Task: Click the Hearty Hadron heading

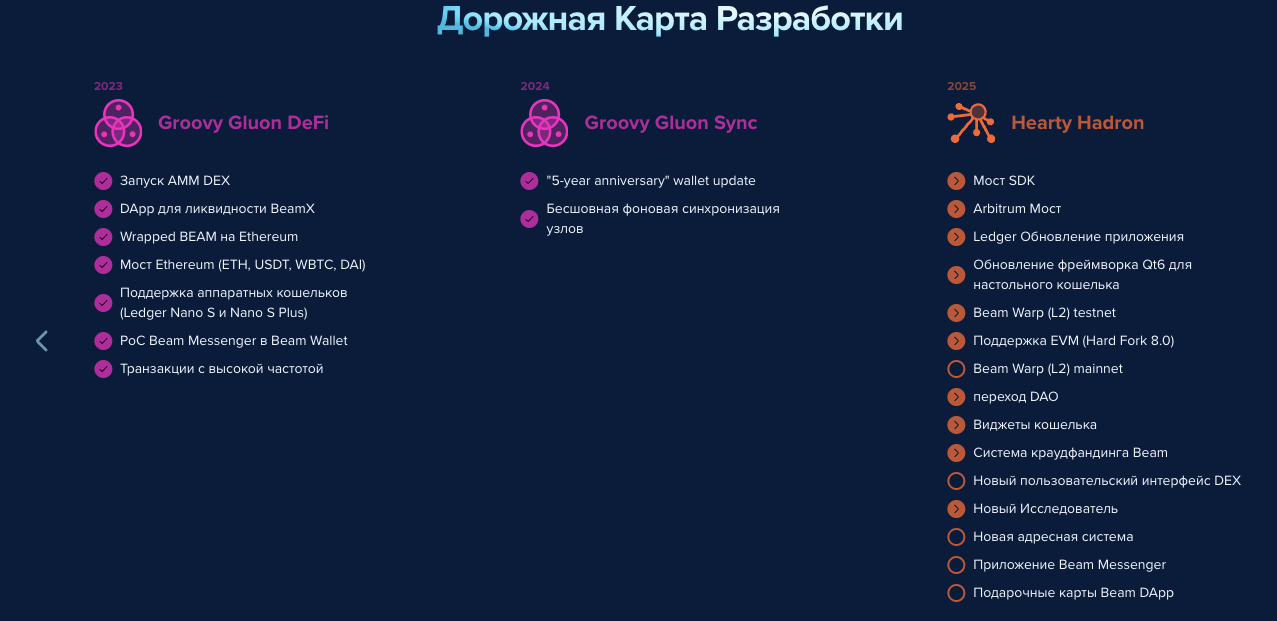Action: [x=1077, y=123]
